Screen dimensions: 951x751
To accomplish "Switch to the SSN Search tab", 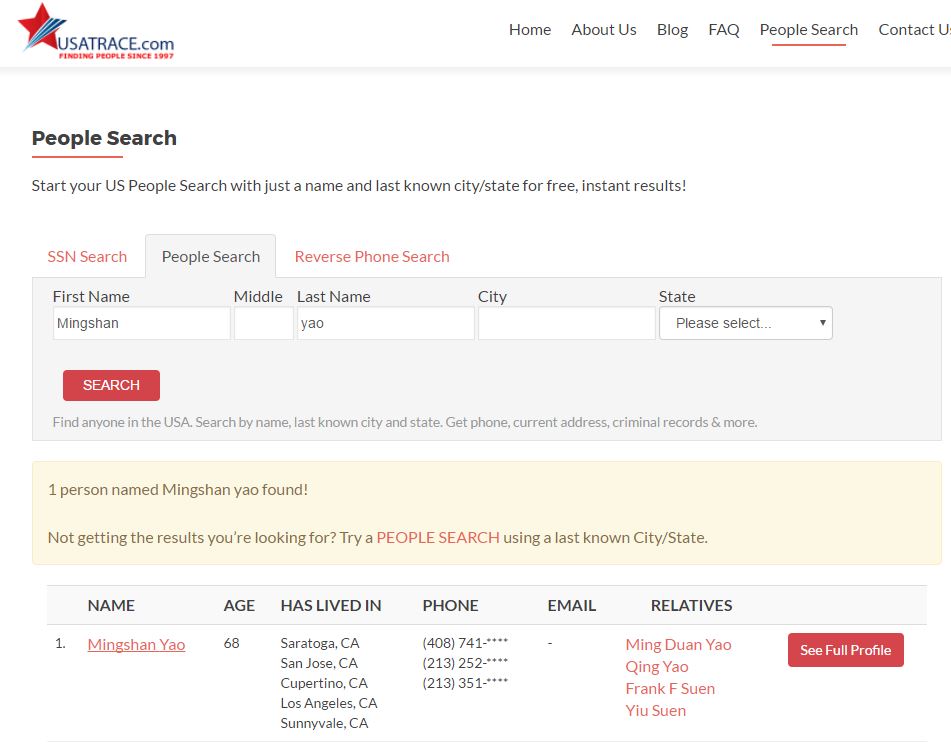I will [87, 256].
